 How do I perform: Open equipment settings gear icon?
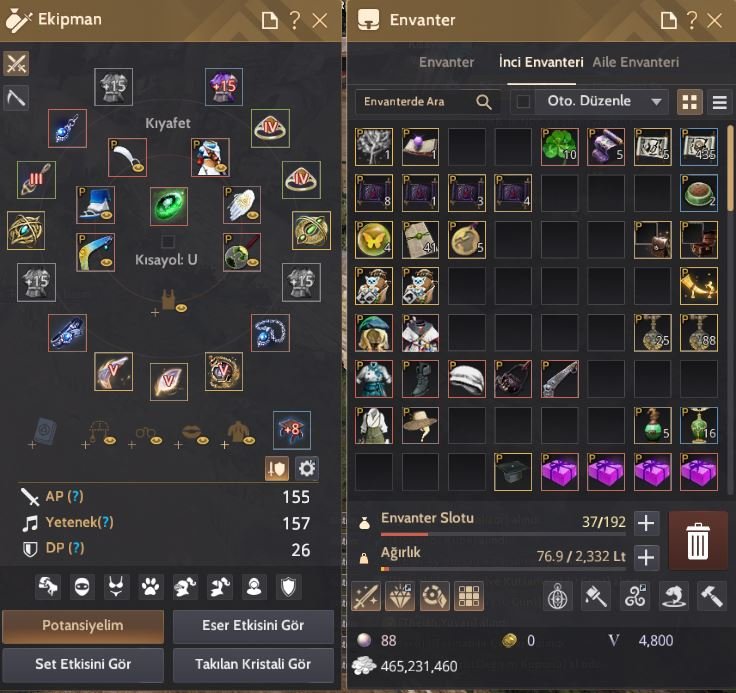coord(307,468)
